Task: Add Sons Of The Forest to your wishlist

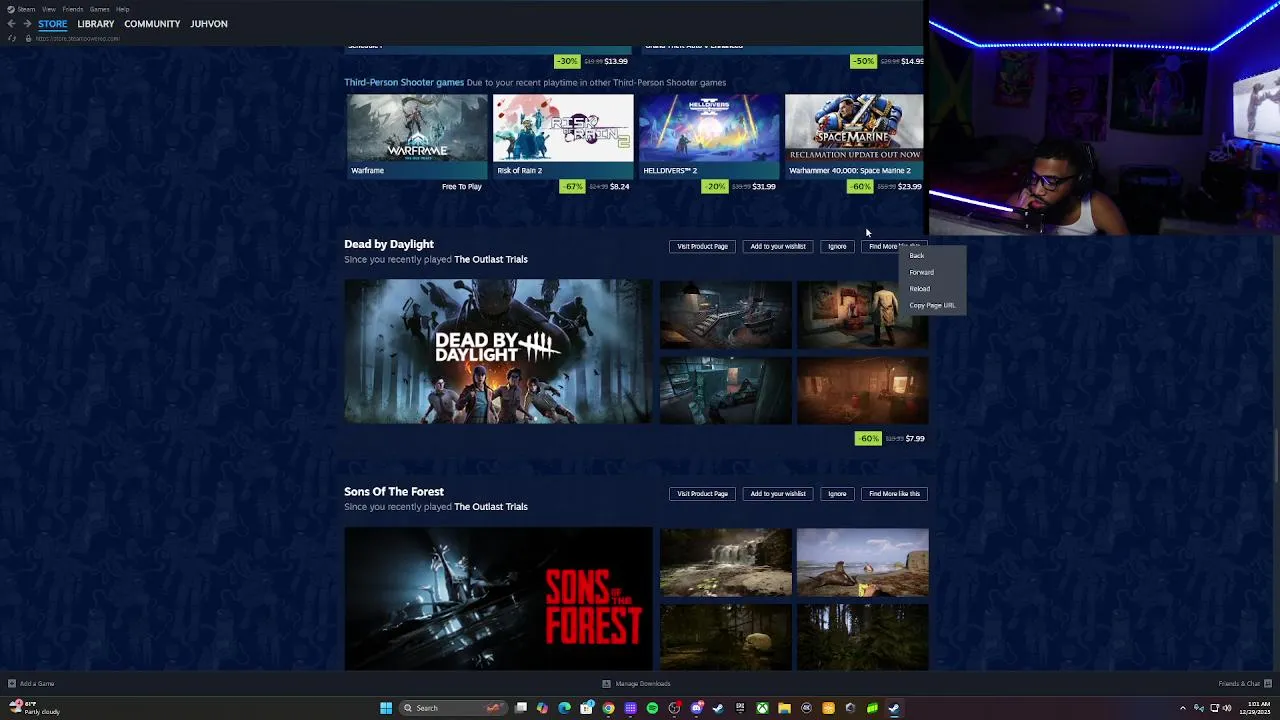Action: pos(778,494)
